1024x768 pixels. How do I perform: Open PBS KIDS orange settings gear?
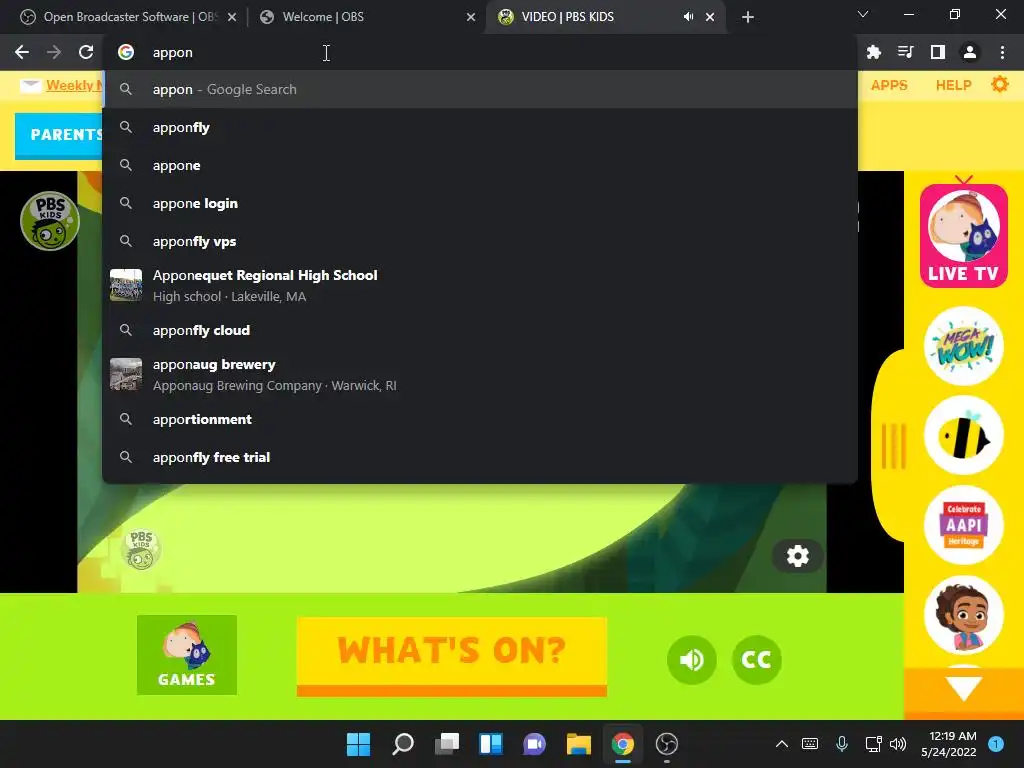(1000, 84)
